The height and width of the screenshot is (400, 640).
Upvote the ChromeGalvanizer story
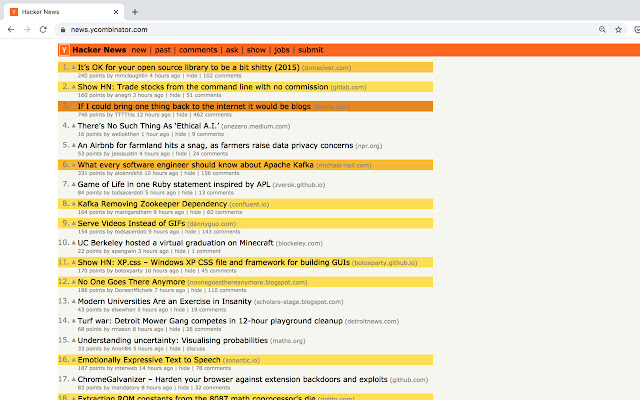click(74, 379)
